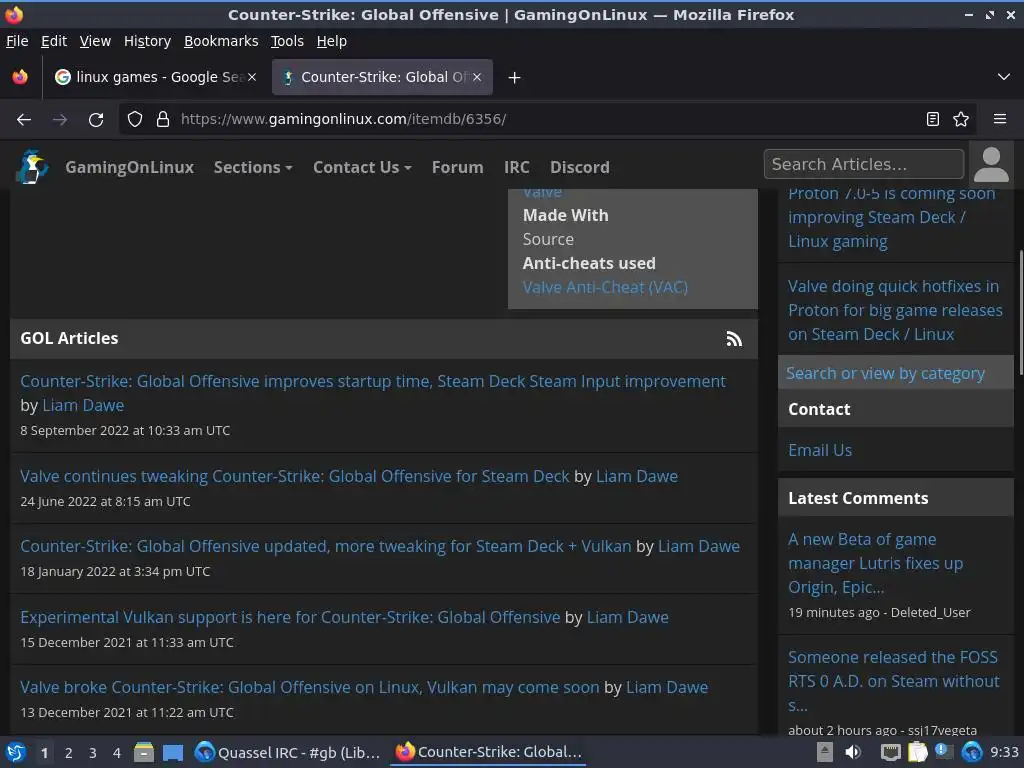This screenshot has width=1024, height=768.
Task: Open a new browser tab
Action: pos(514,78)
